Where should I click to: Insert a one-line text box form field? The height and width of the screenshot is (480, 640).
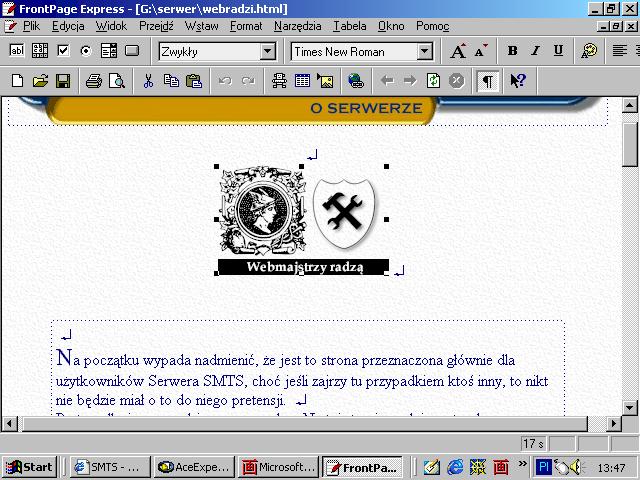coord(17,51)
